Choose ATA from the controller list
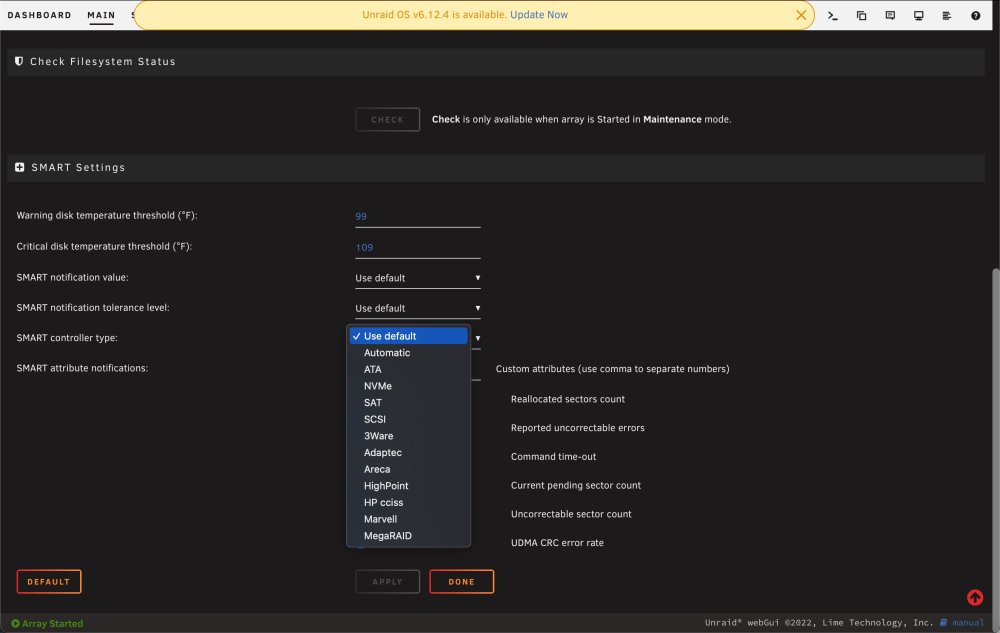 [408, 369]
